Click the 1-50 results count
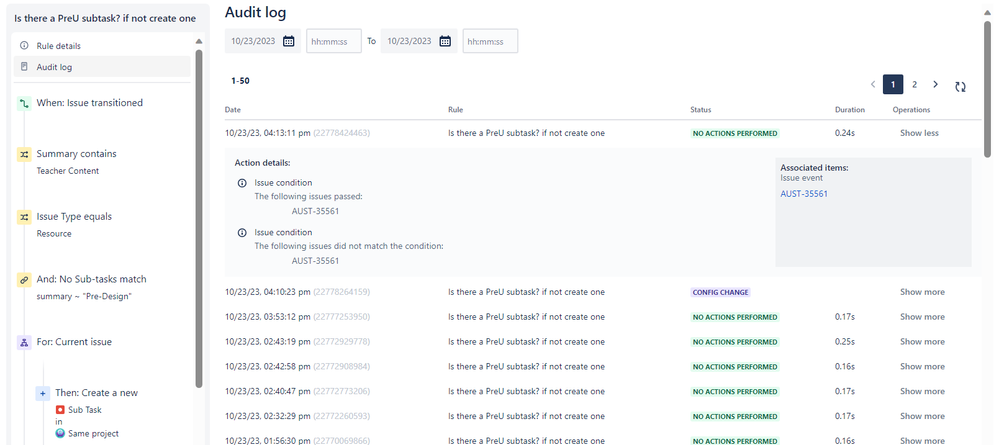This screenshot has height=445, width=999. 240,81
